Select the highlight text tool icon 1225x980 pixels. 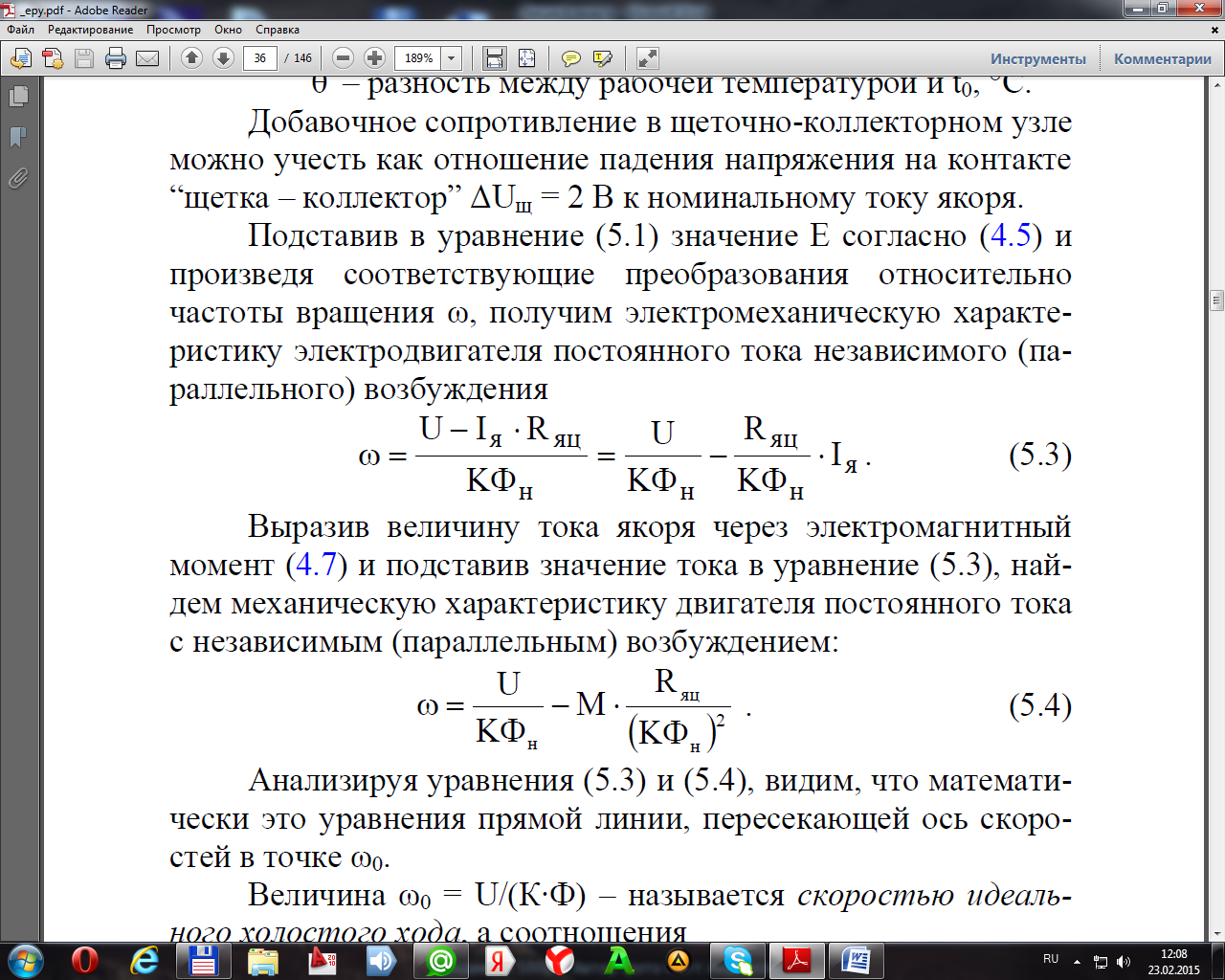click(603, 58)
